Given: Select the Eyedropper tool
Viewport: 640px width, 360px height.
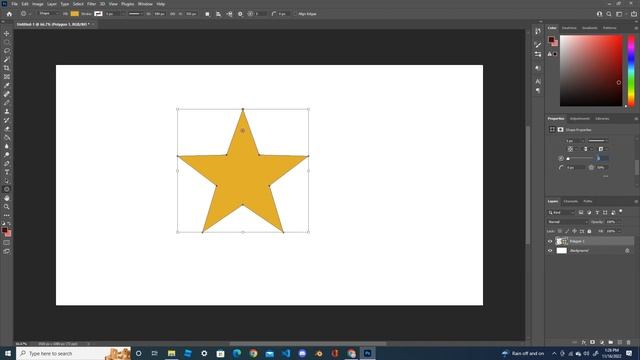Looking at the screenshot, I should click(7, 85).
